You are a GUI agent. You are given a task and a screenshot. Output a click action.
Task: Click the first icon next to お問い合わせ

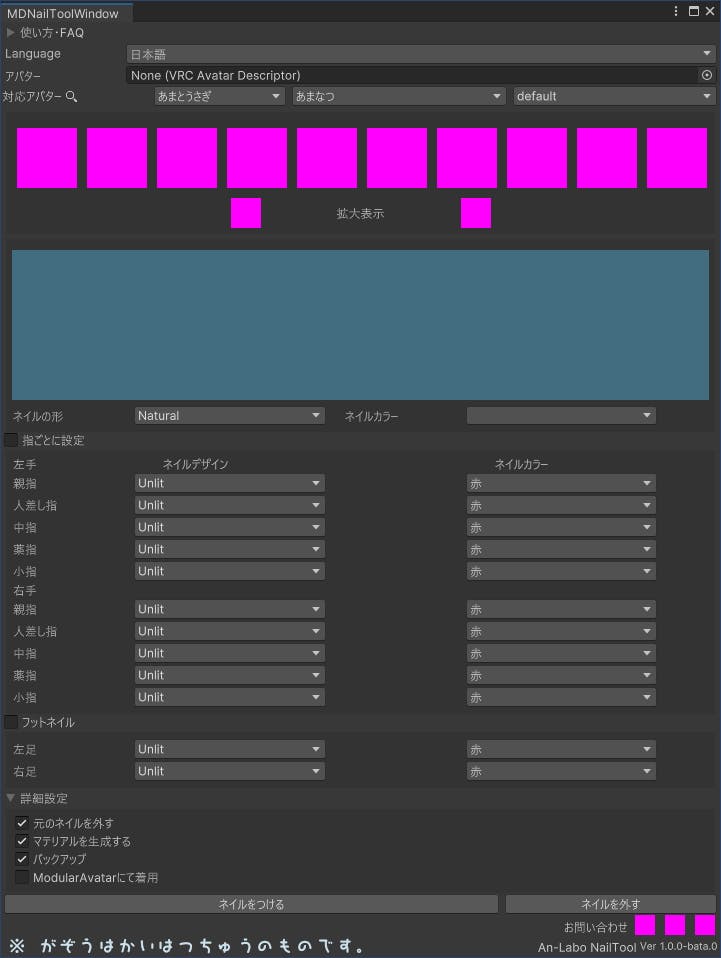(x=645, y=925)
